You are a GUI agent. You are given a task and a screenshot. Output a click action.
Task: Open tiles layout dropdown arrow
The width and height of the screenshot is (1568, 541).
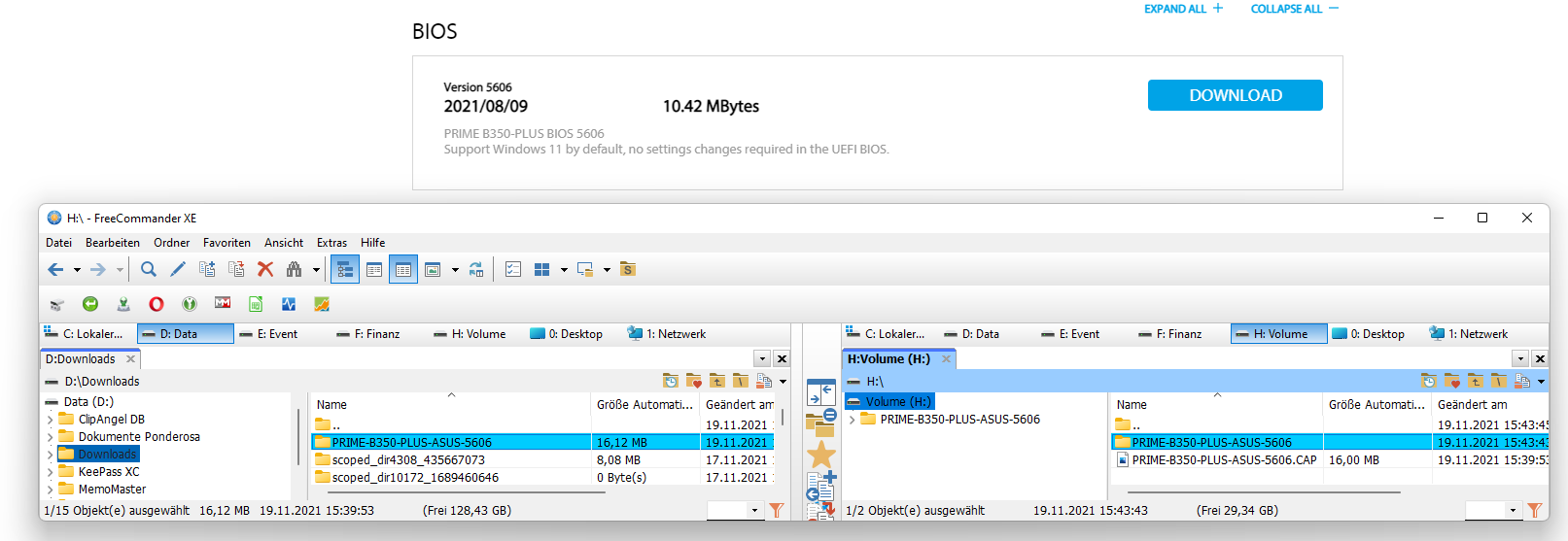(x=564, y=270)
